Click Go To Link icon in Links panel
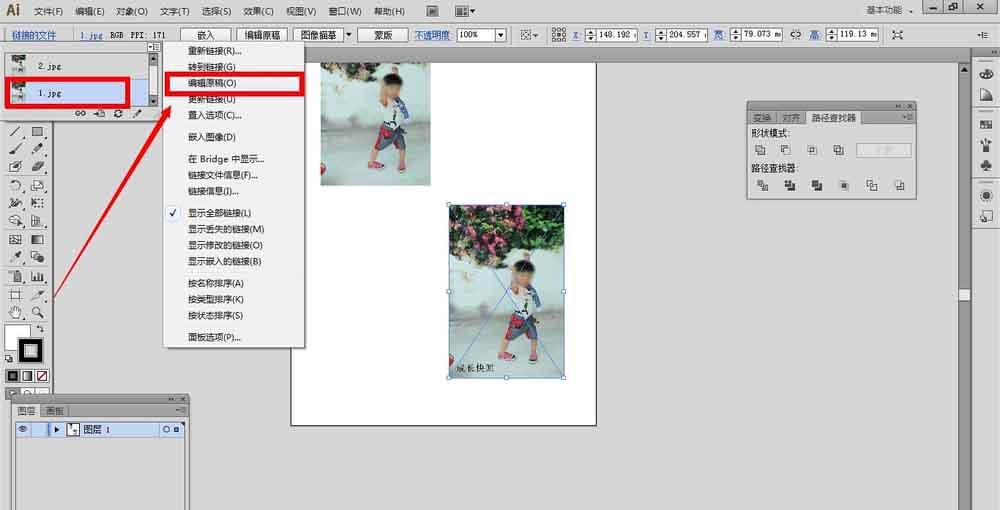 (x=99, y=113)
